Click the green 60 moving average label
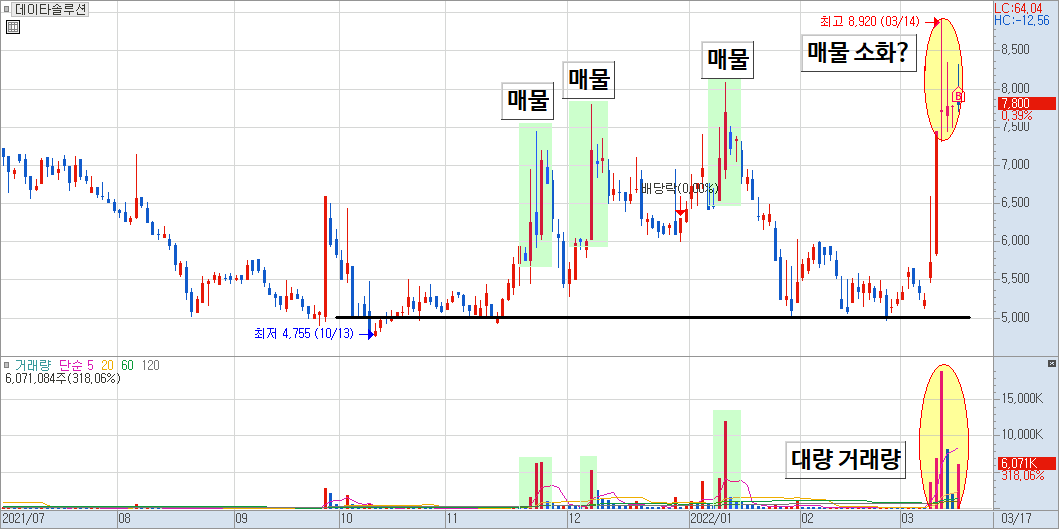Image resolution: width=1059 pixels, height=529 pixels. pos(127,366)
